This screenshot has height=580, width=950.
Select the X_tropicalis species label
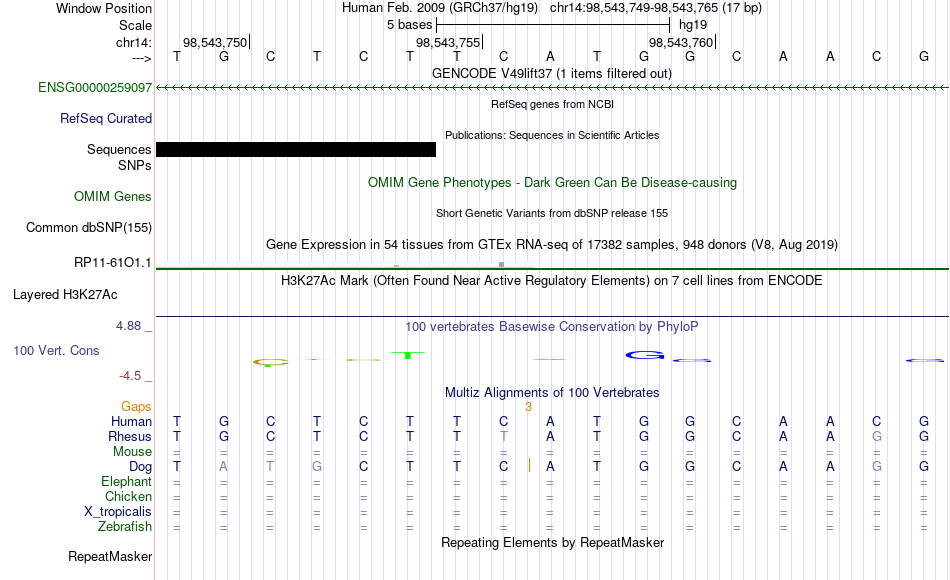click(x=118, y=512)
